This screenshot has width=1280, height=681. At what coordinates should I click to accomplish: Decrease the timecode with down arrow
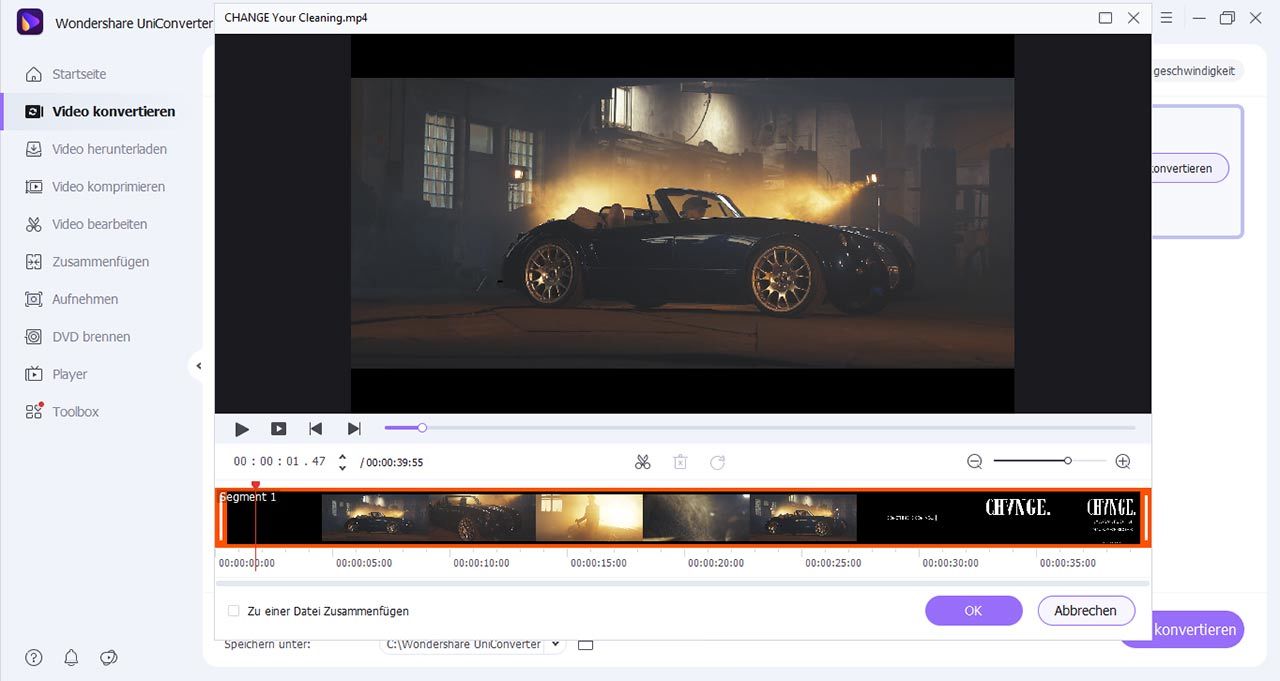[x=343, y=467]
